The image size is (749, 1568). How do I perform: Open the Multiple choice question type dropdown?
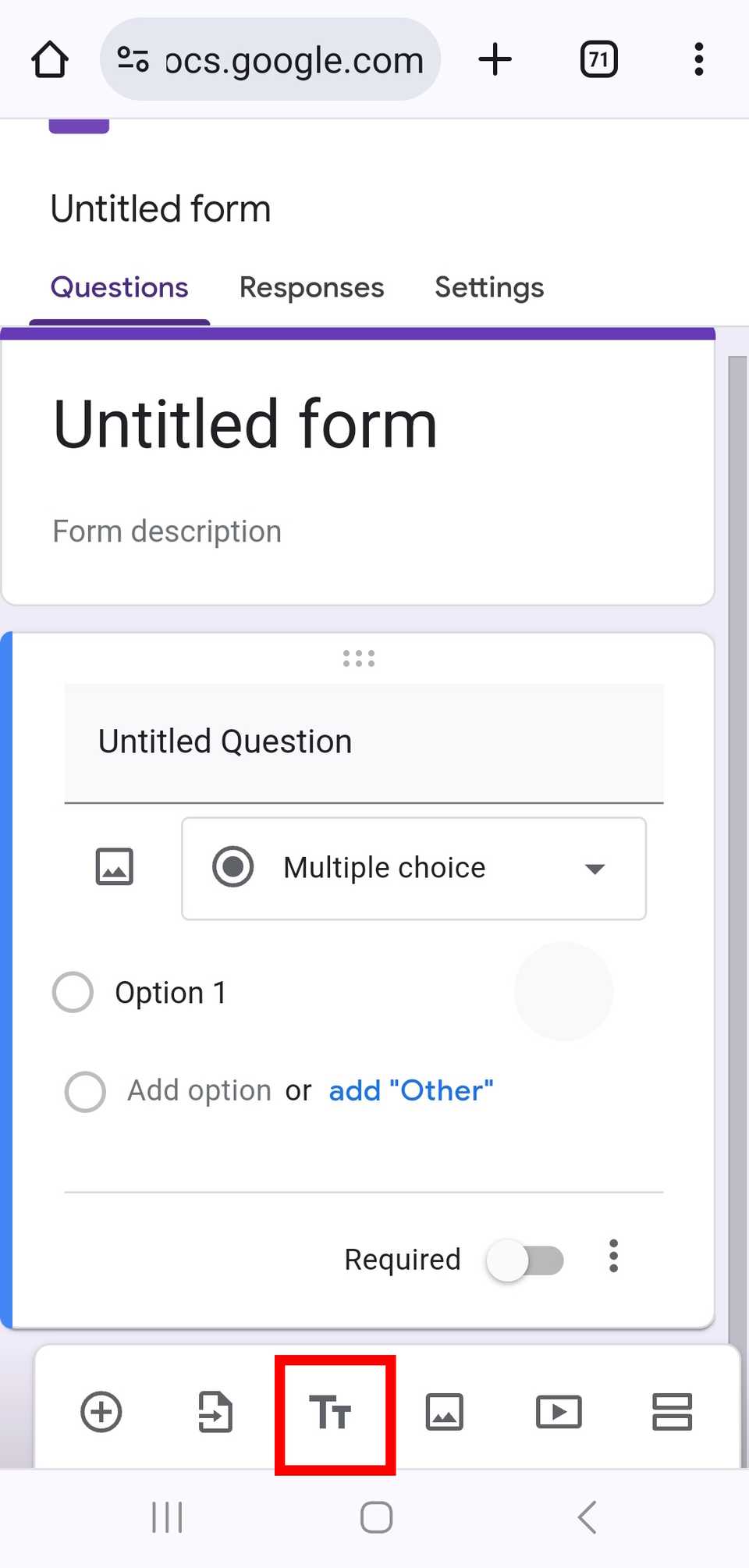point(414,868)
